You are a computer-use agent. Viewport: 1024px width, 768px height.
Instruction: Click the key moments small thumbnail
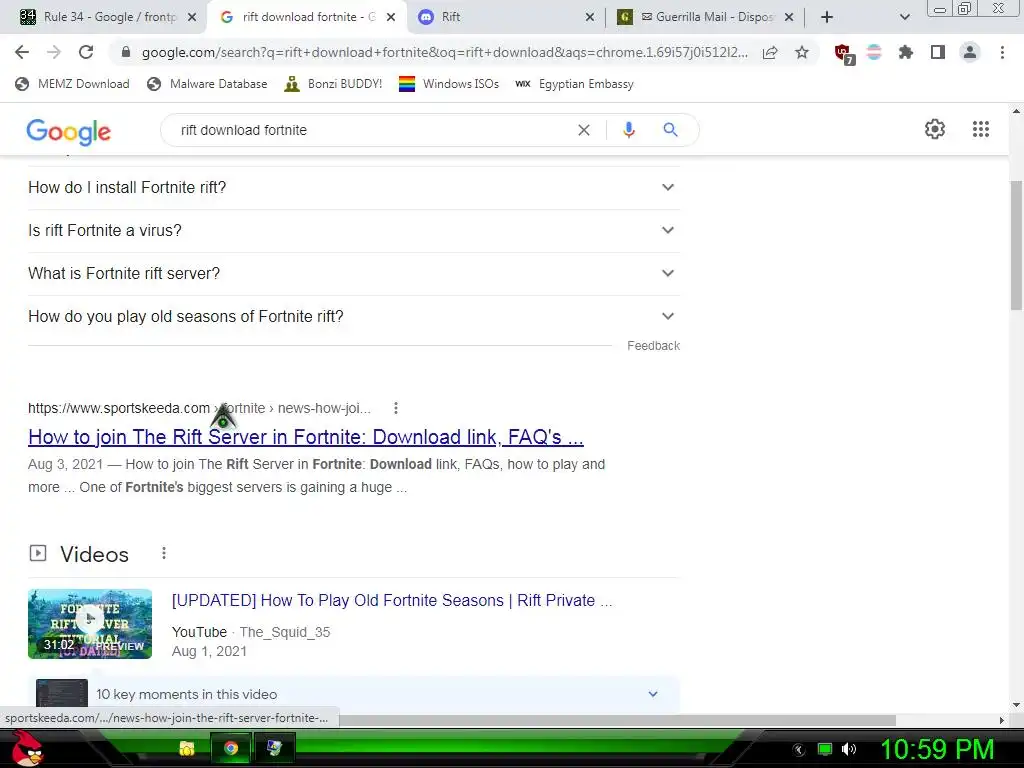tap(62, 694)
